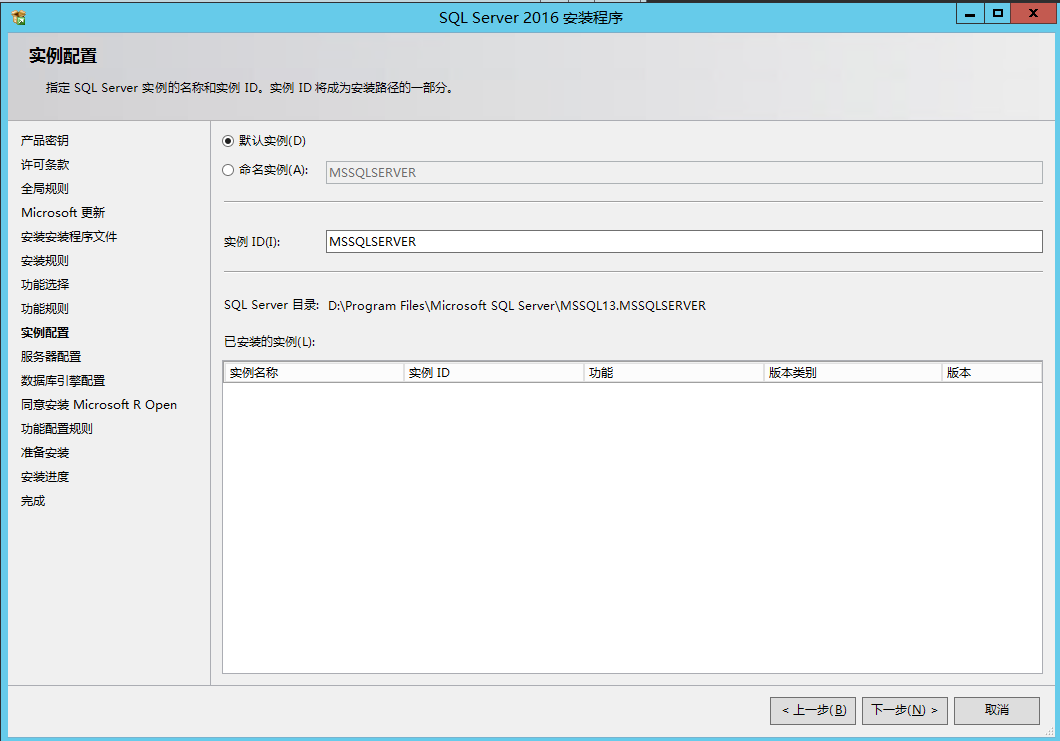Select 许可条款 step in sidebar
Screen dimensions: 1060x741
coord(45,164)
